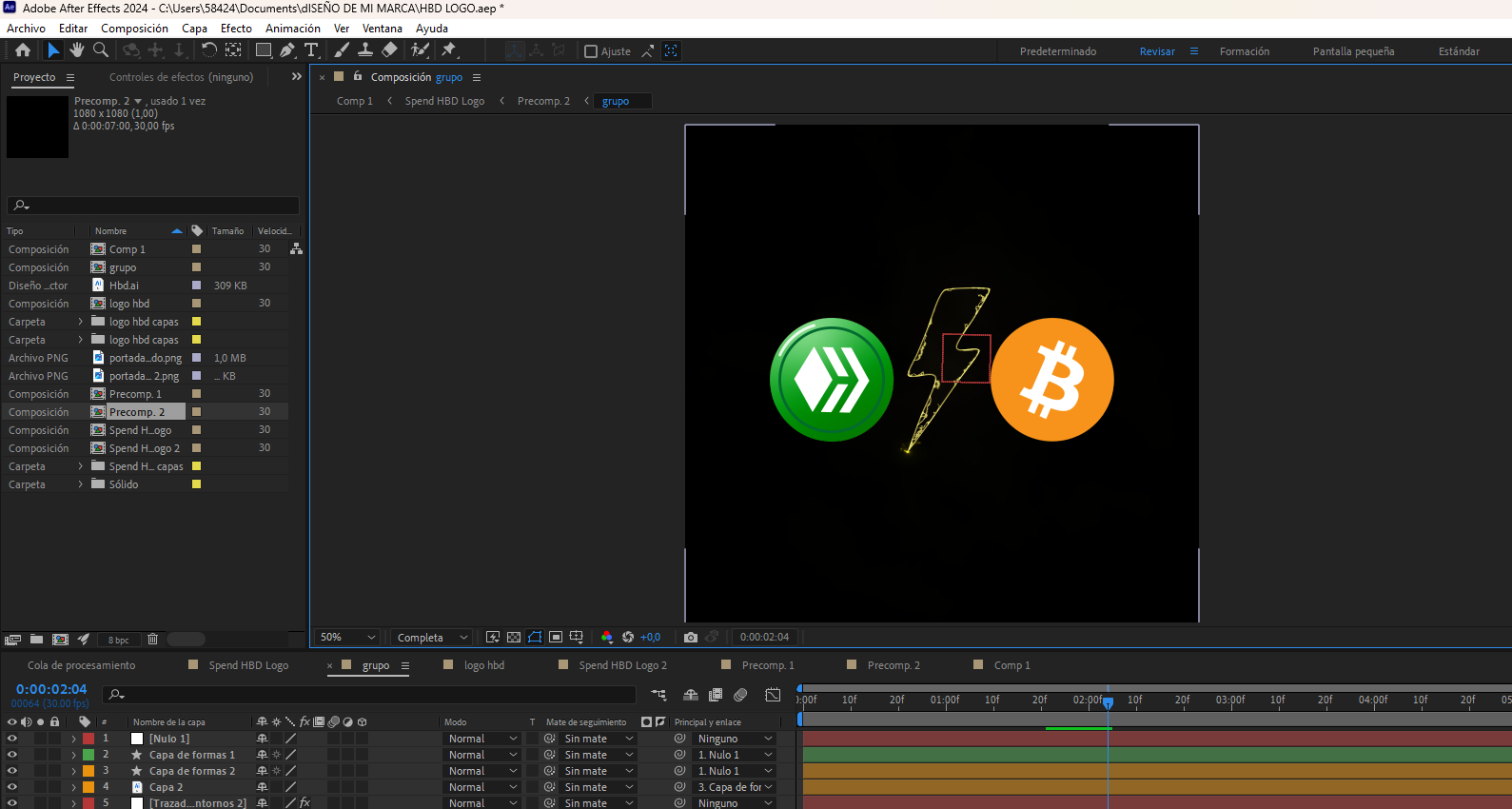Select the Zoom magnifier tool
This screenshot has width=1512, height=809.
101,50
